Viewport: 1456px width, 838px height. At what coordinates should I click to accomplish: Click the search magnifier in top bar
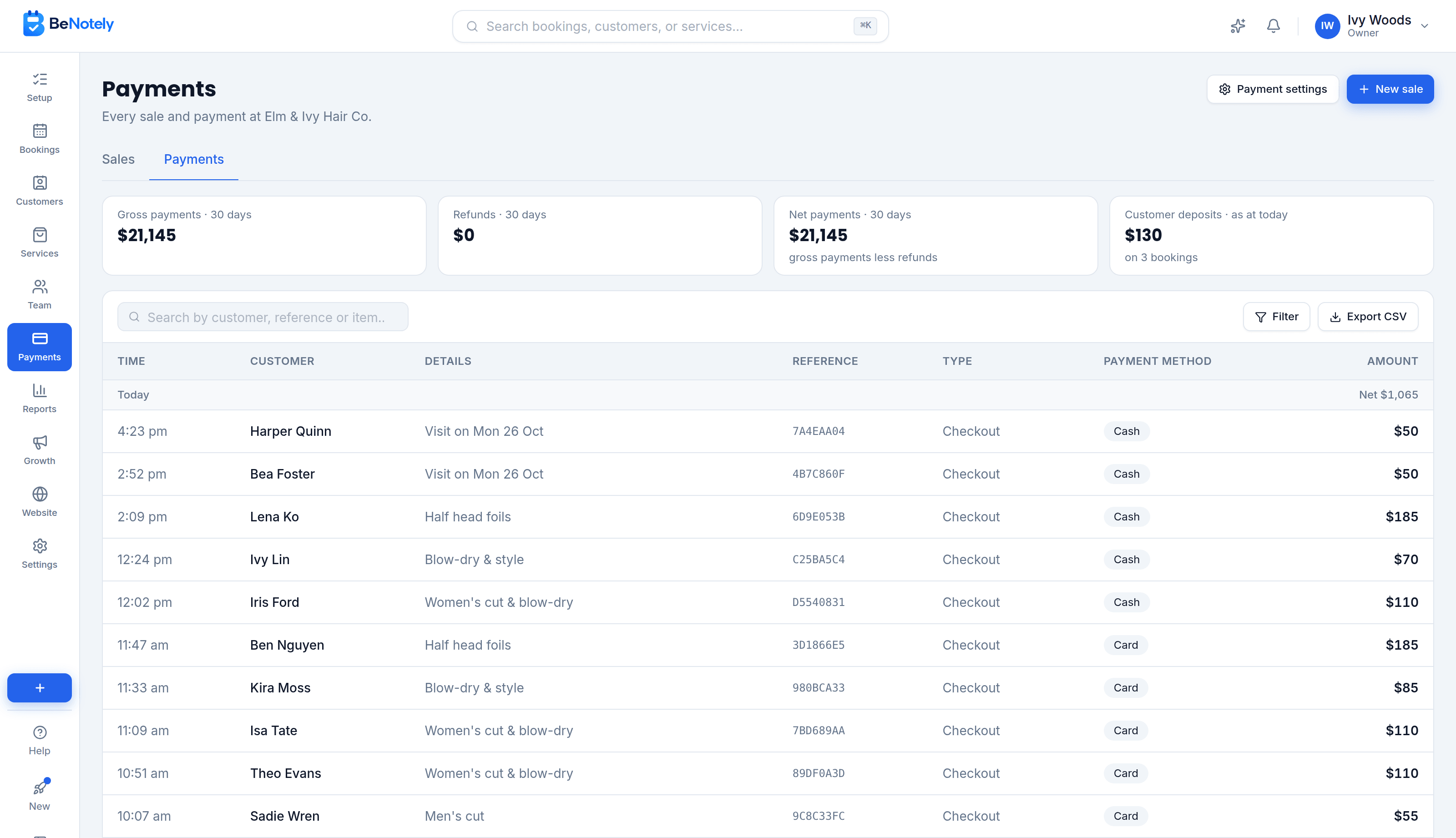(x=472, y=26)
